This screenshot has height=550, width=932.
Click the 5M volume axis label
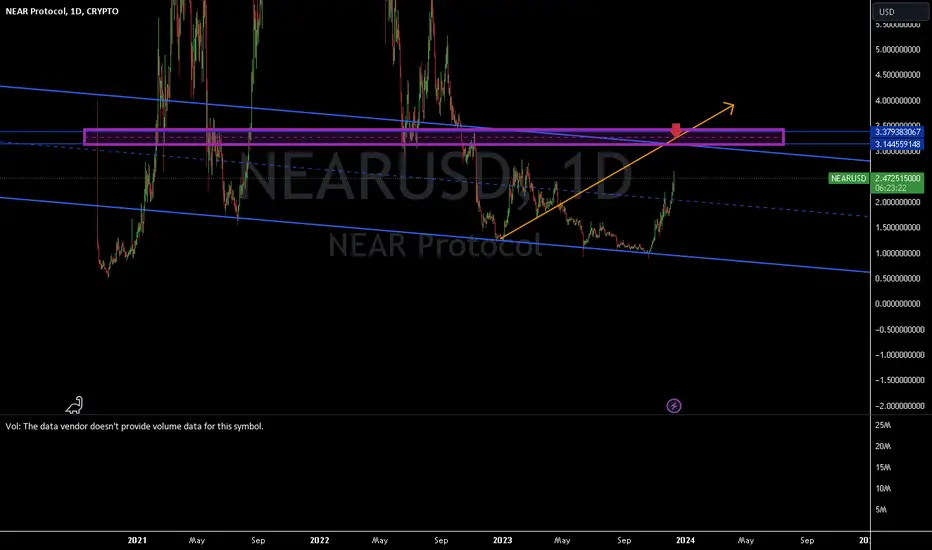pyautogui.click(x=881, y=510)
